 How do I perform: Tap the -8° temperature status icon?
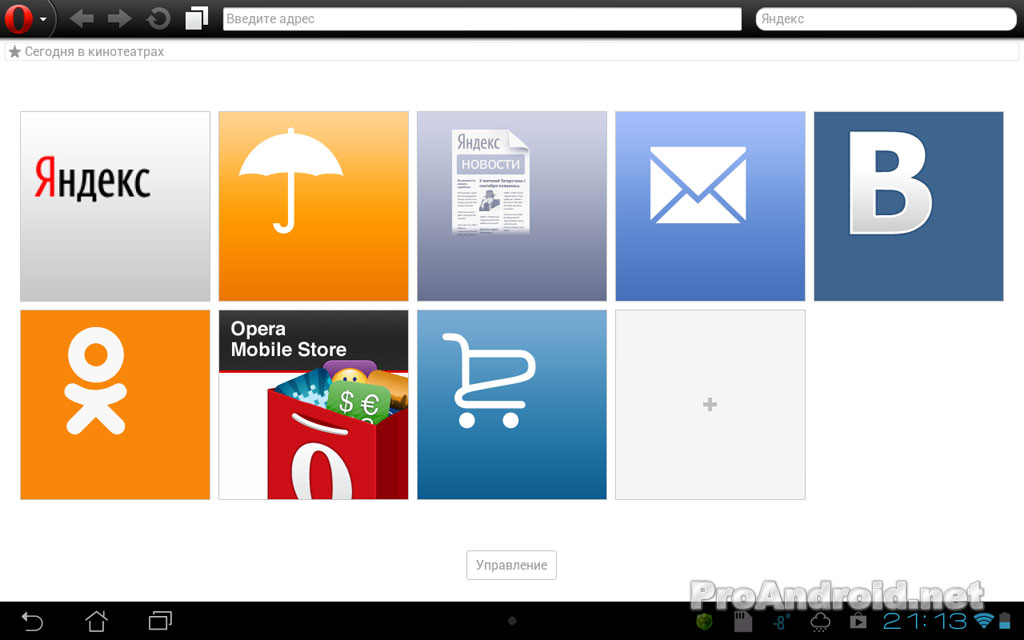[781, 622]
